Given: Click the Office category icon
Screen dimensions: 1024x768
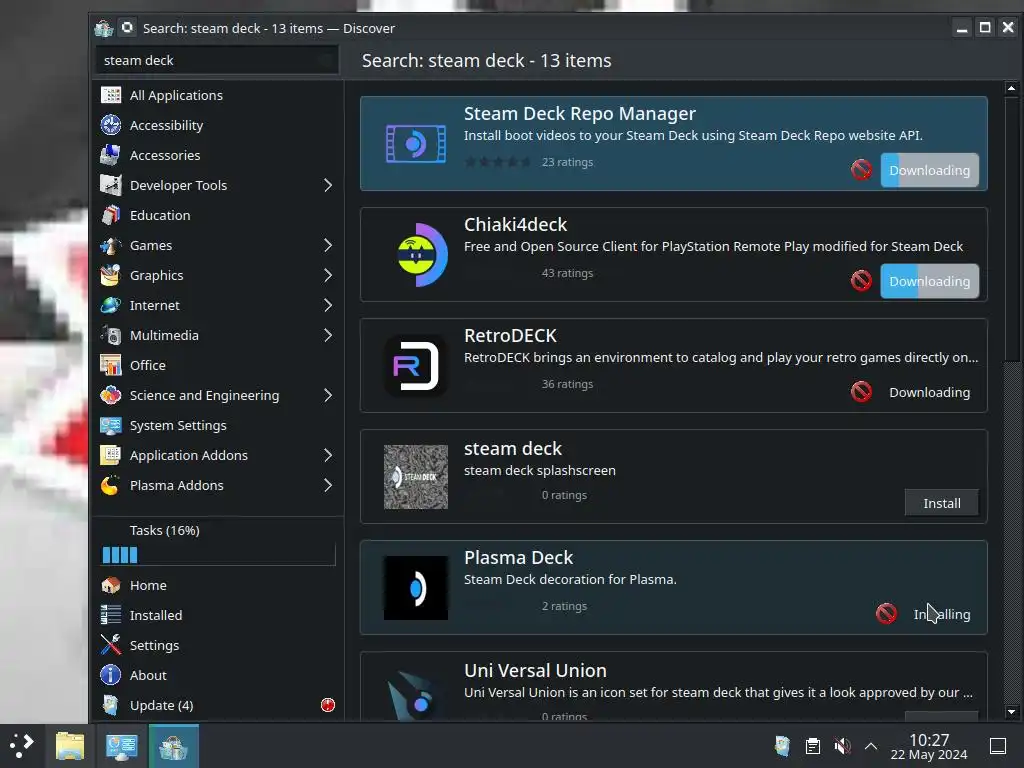Looking at the screenshot, I should click(110, 366).
